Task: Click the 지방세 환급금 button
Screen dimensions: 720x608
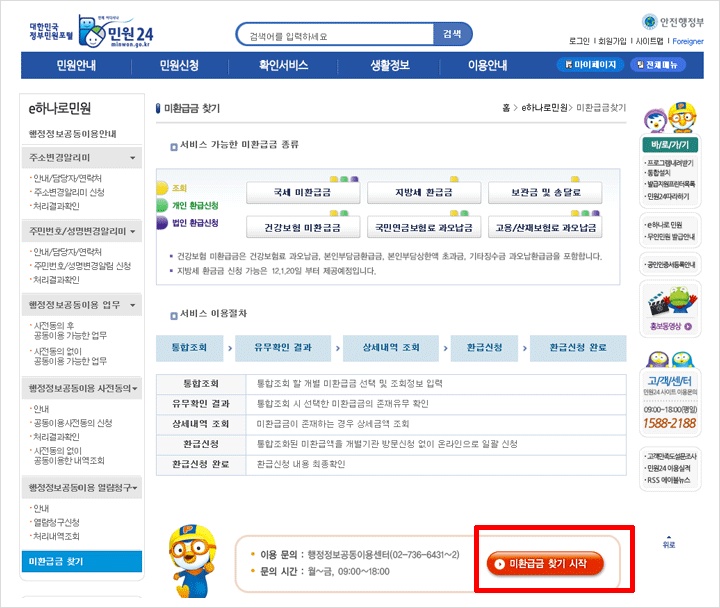Action: 424,192
